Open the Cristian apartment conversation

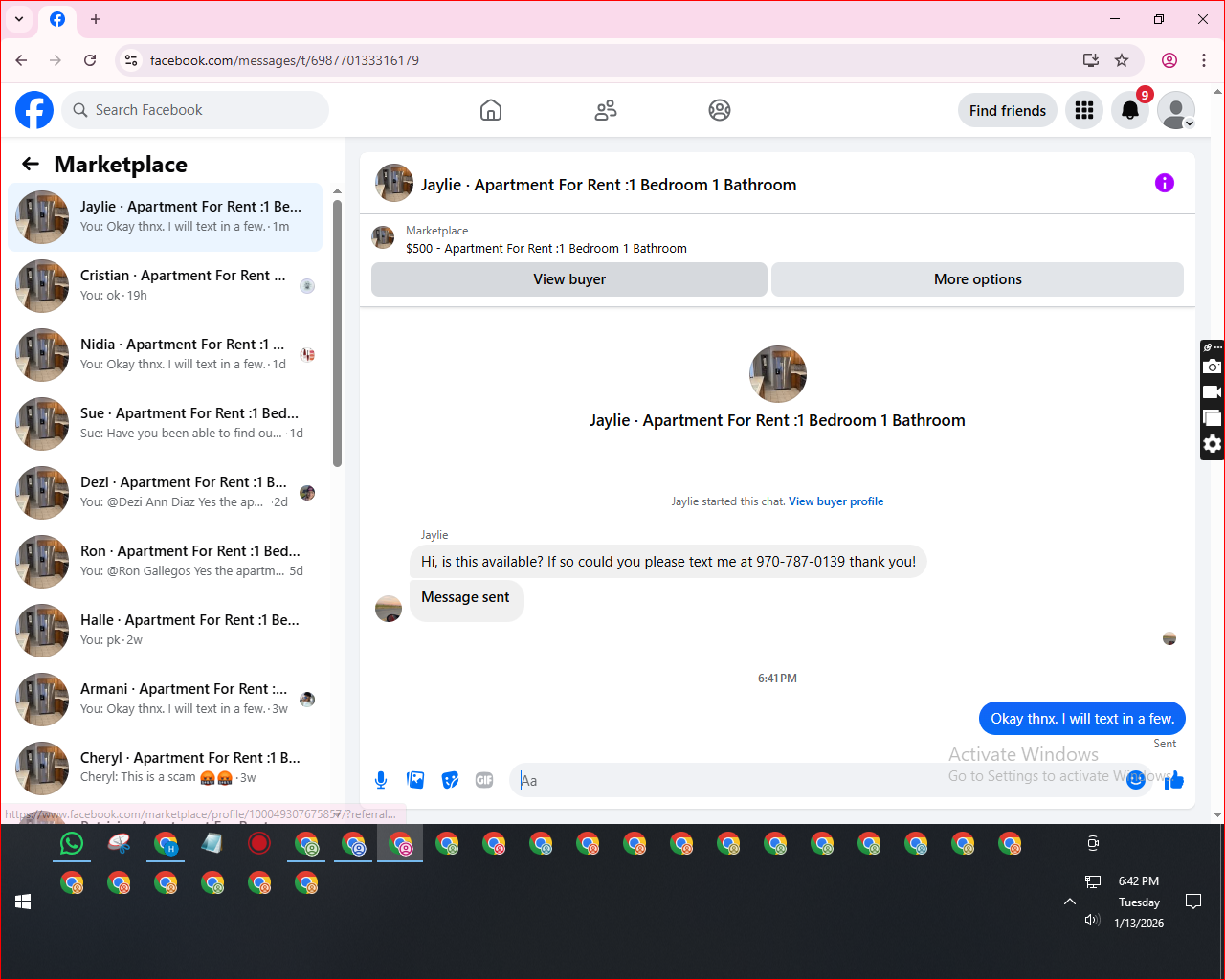click(165, 286)
